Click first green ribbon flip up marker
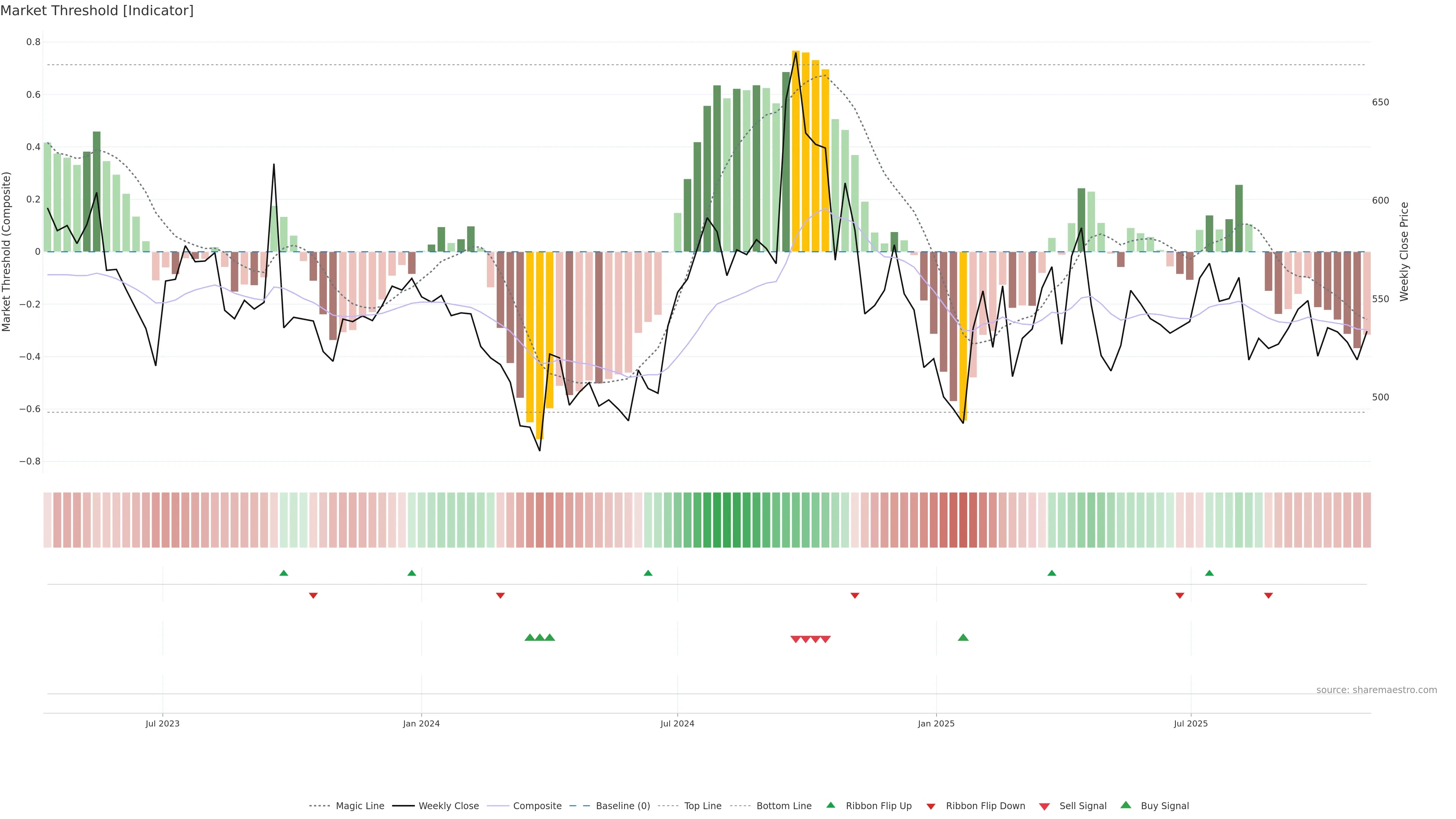The image size is (1456, 819). coord(284,573)
